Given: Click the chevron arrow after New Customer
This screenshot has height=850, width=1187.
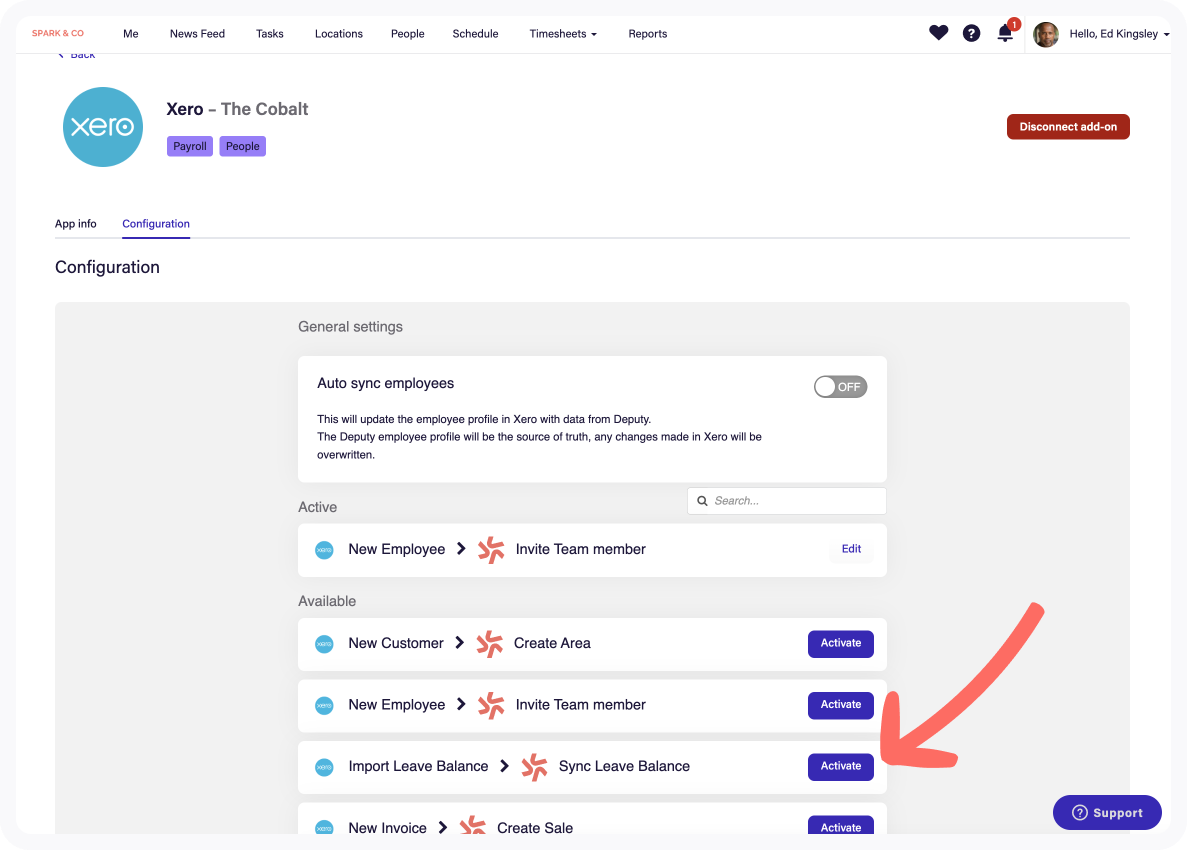Looking at the screenshot, I should [x=460, y=643].
